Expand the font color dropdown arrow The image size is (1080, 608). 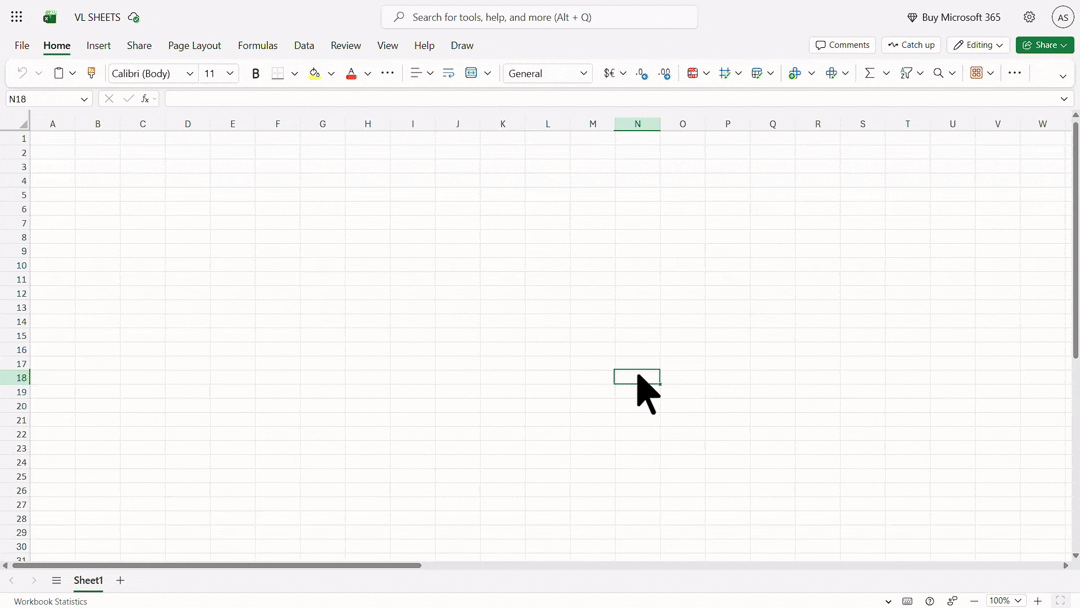(x=368, y=73)
